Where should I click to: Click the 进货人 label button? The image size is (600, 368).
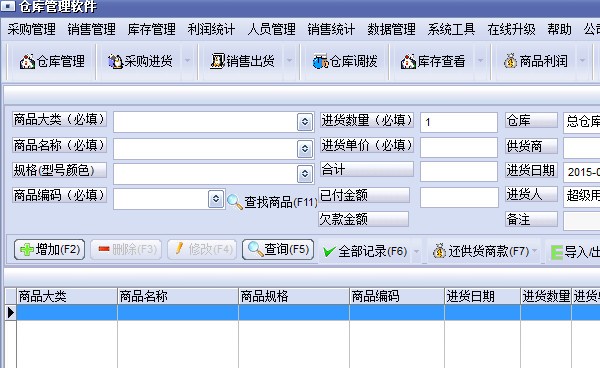coord(531,194)
